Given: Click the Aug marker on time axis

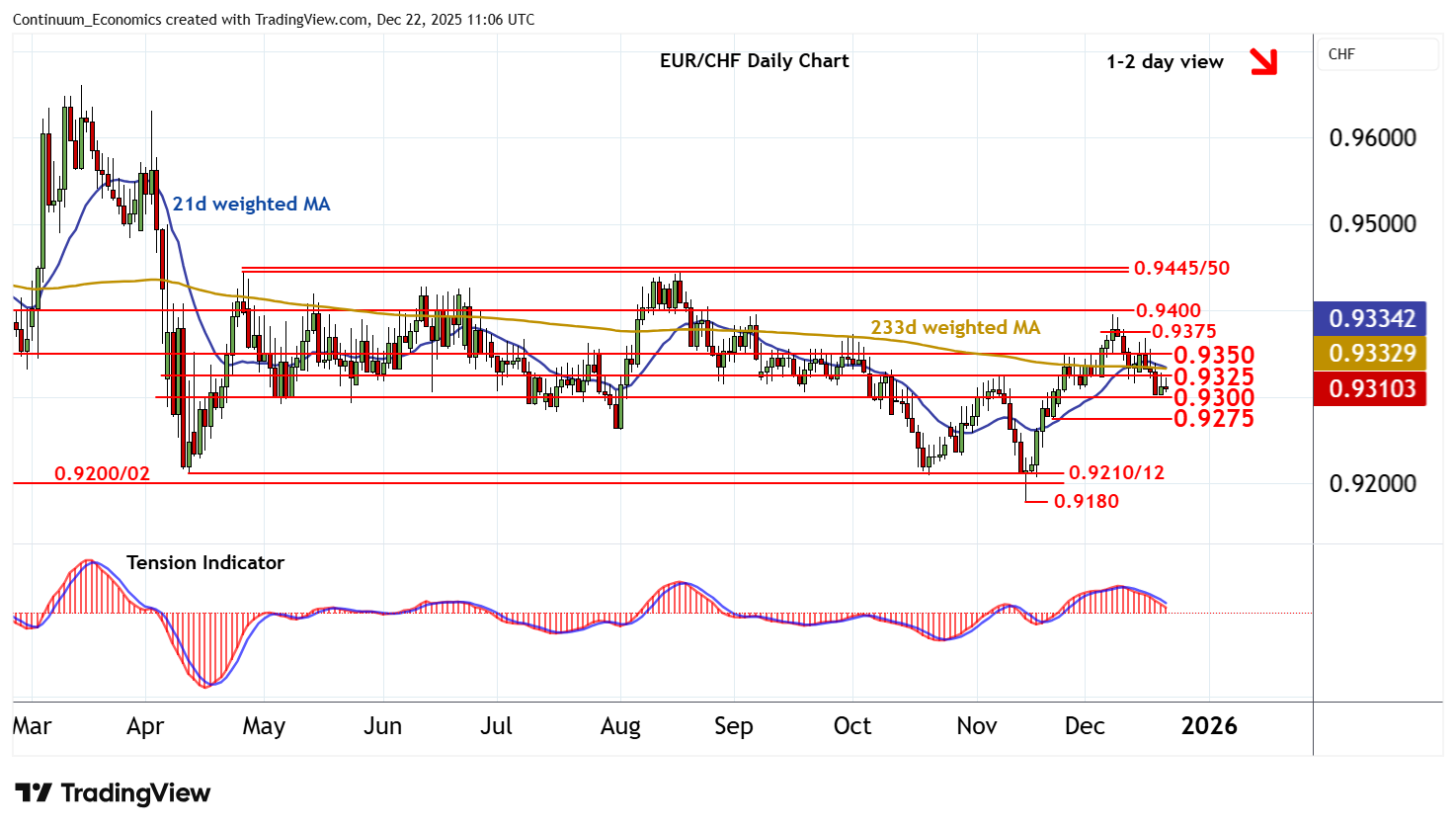Looking at the screenshot, I should [620, 726].
